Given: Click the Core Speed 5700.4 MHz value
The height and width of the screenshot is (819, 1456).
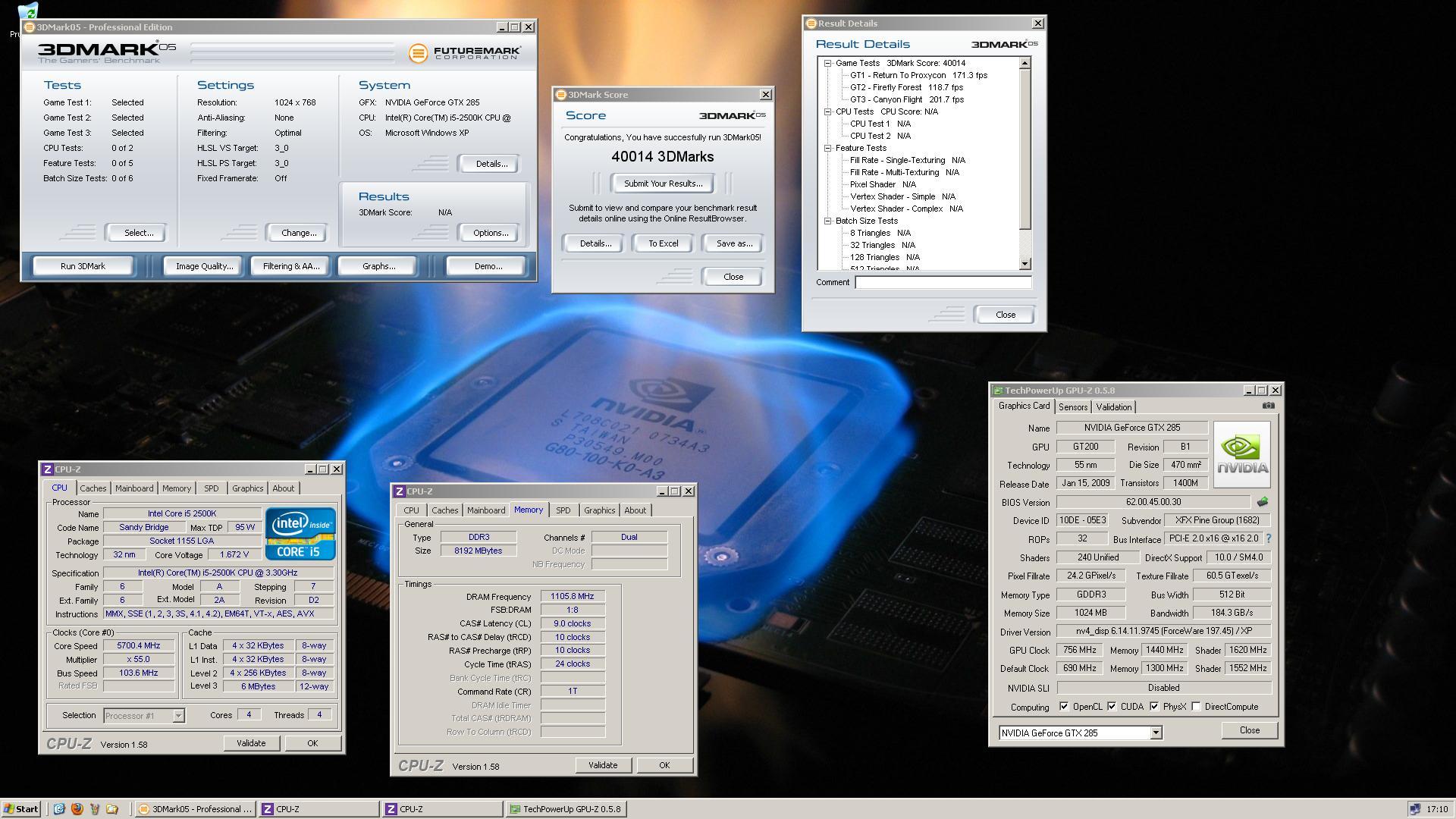Looking at the screenshot, I should pos(139,646).
